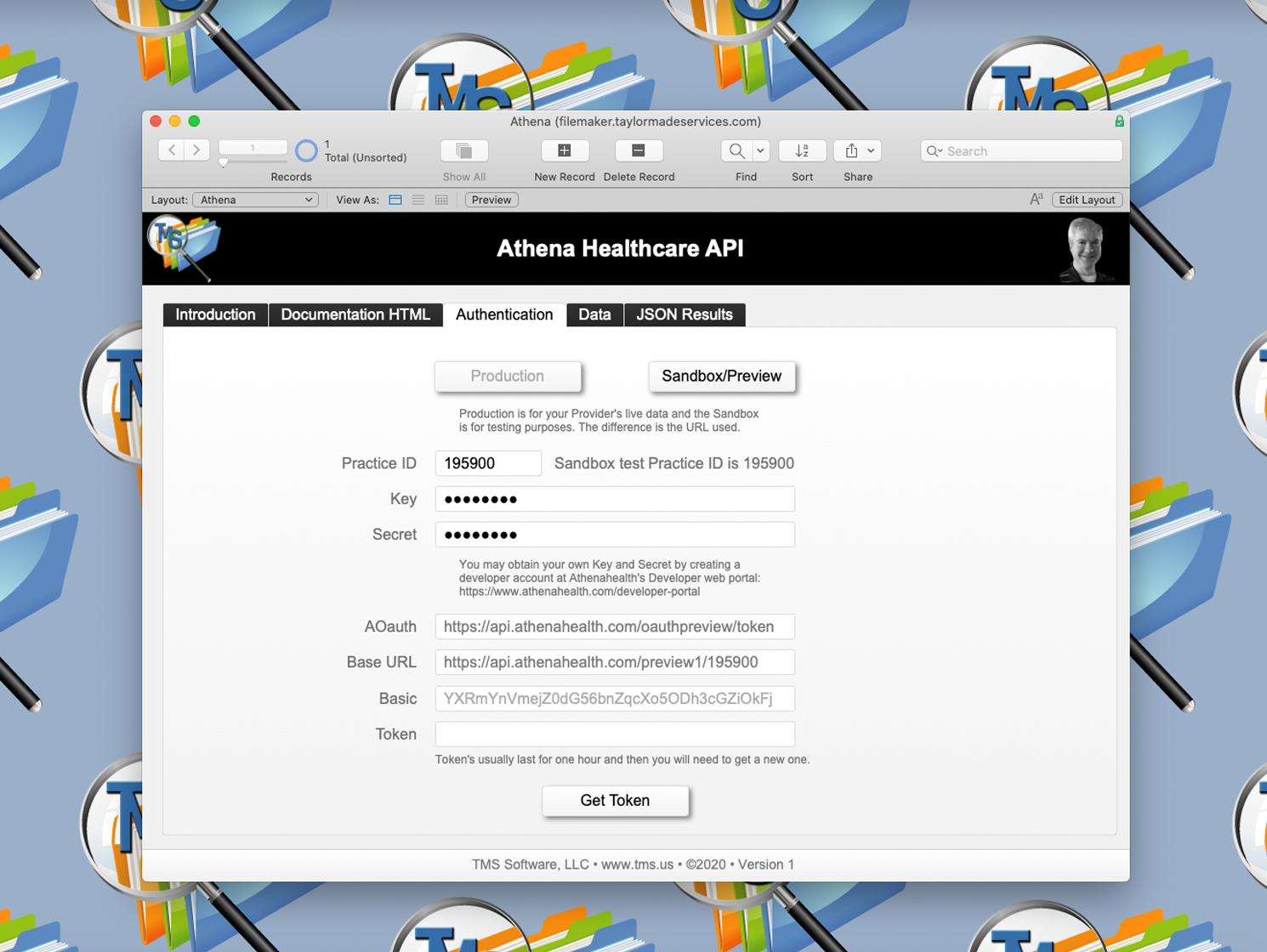Create a New Record with plus icon

(565, 150)
